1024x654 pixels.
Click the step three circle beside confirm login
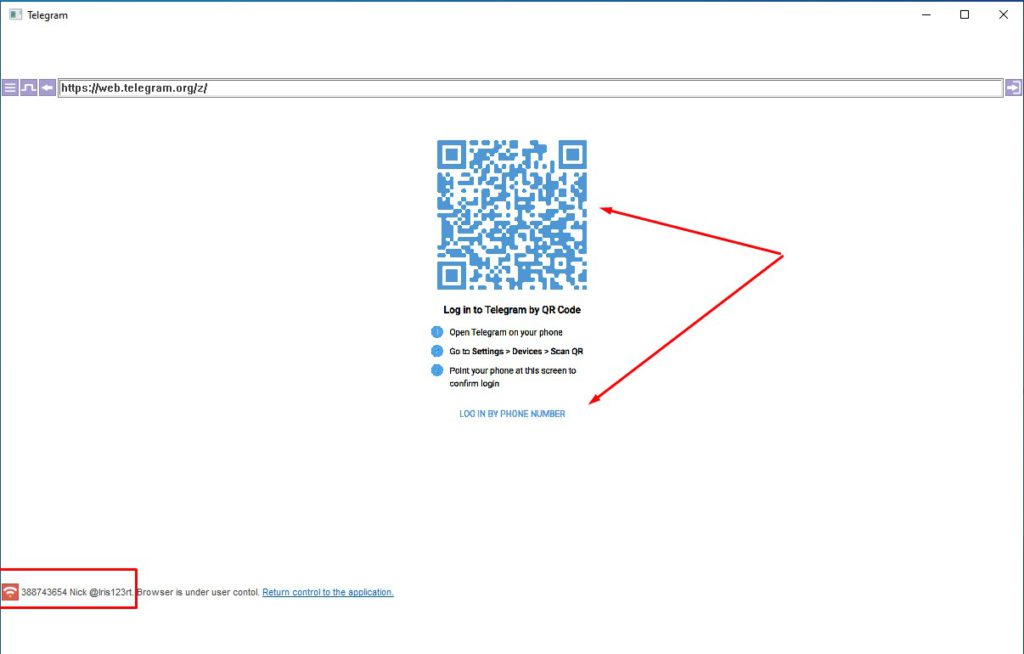[437, 370]
